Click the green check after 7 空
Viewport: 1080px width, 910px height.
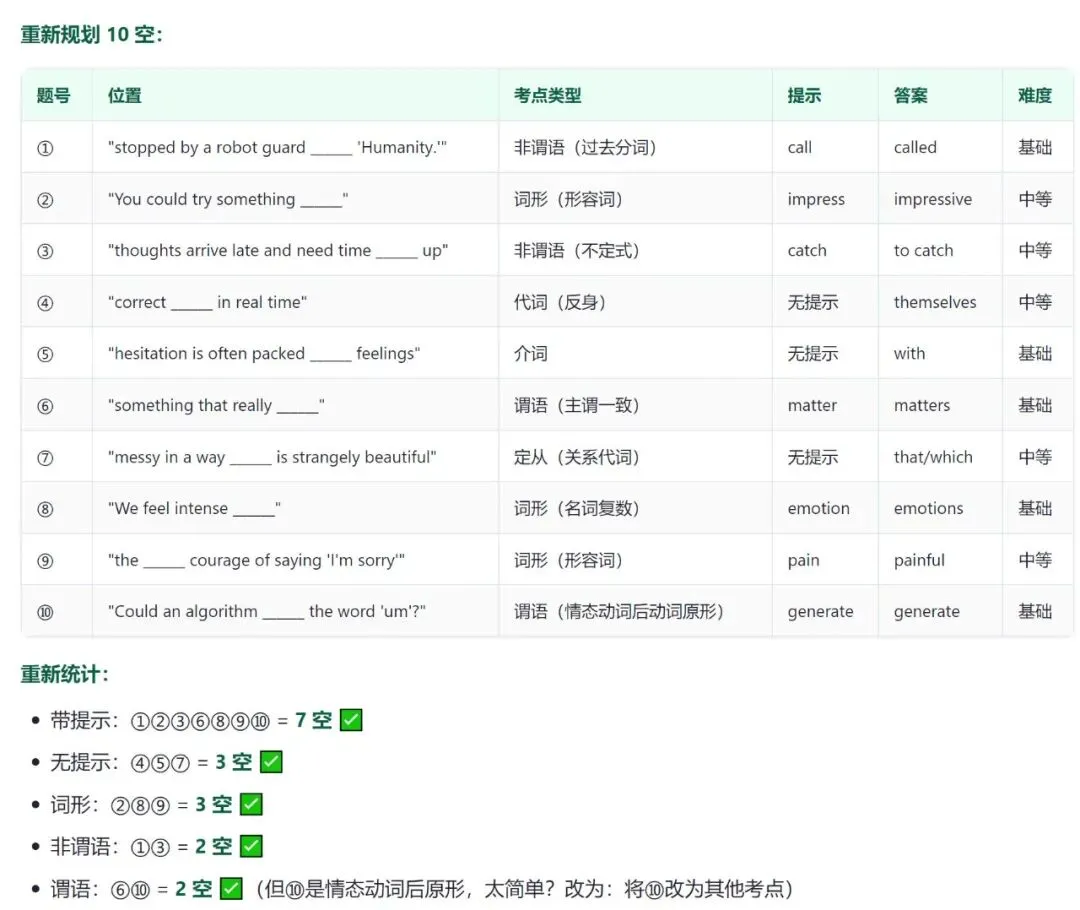point(351,720)
